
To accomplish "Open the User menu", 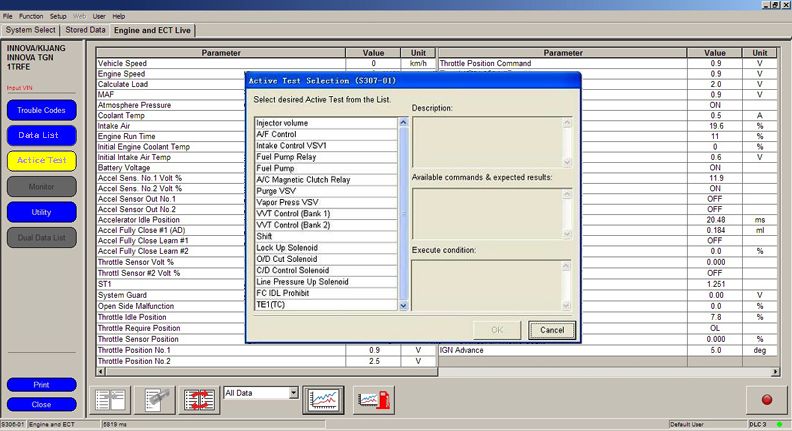I will [x=99, y=16].
